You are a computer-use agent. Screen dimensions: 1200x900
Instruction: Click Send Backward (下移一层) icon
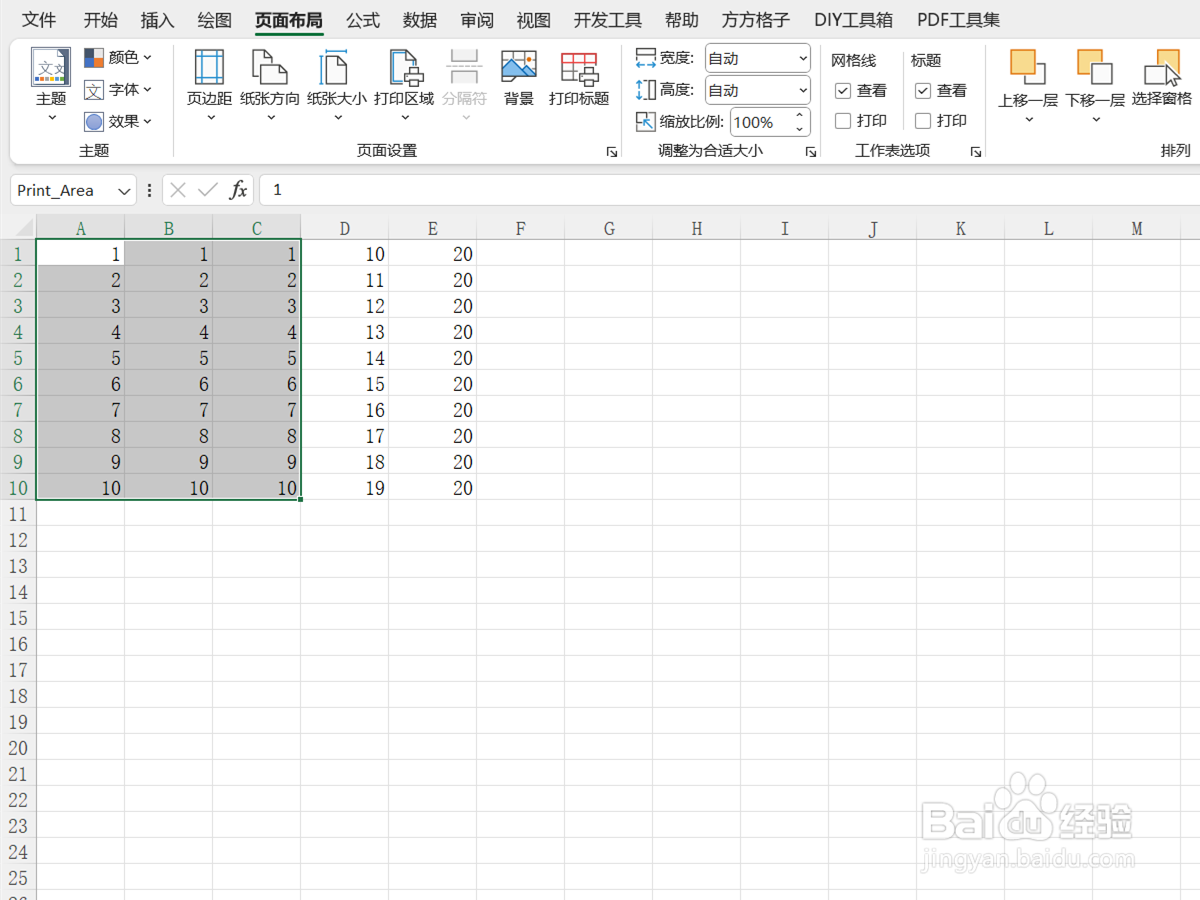tap(1095, 68)
